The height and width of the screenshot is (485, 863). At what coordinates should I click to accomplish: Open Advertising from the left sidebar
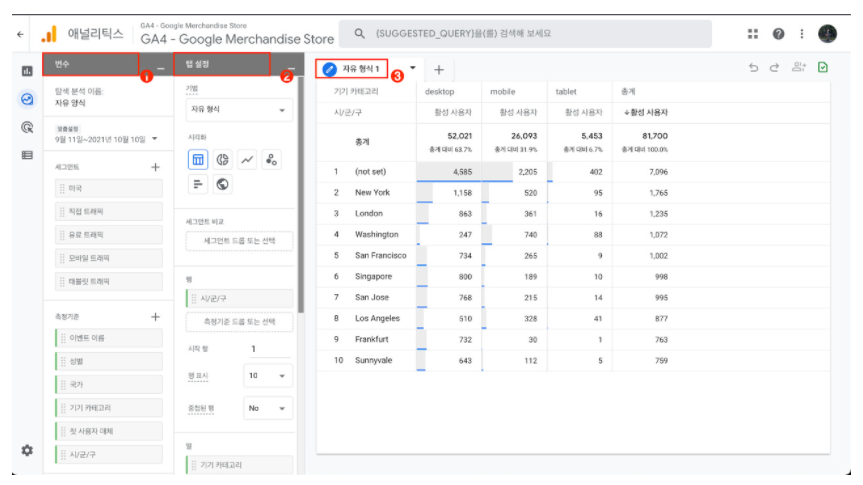tap(27, 127)
